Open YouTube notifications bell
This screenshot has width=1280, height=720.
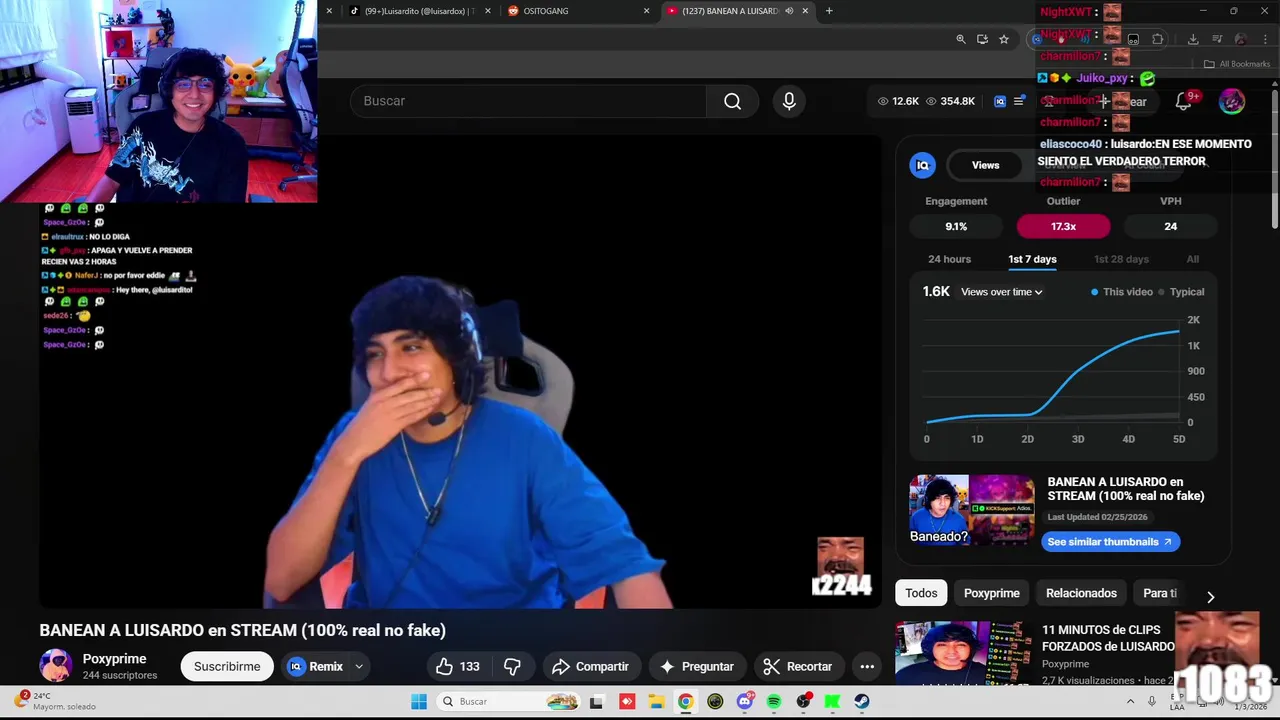pos(1183,101)
